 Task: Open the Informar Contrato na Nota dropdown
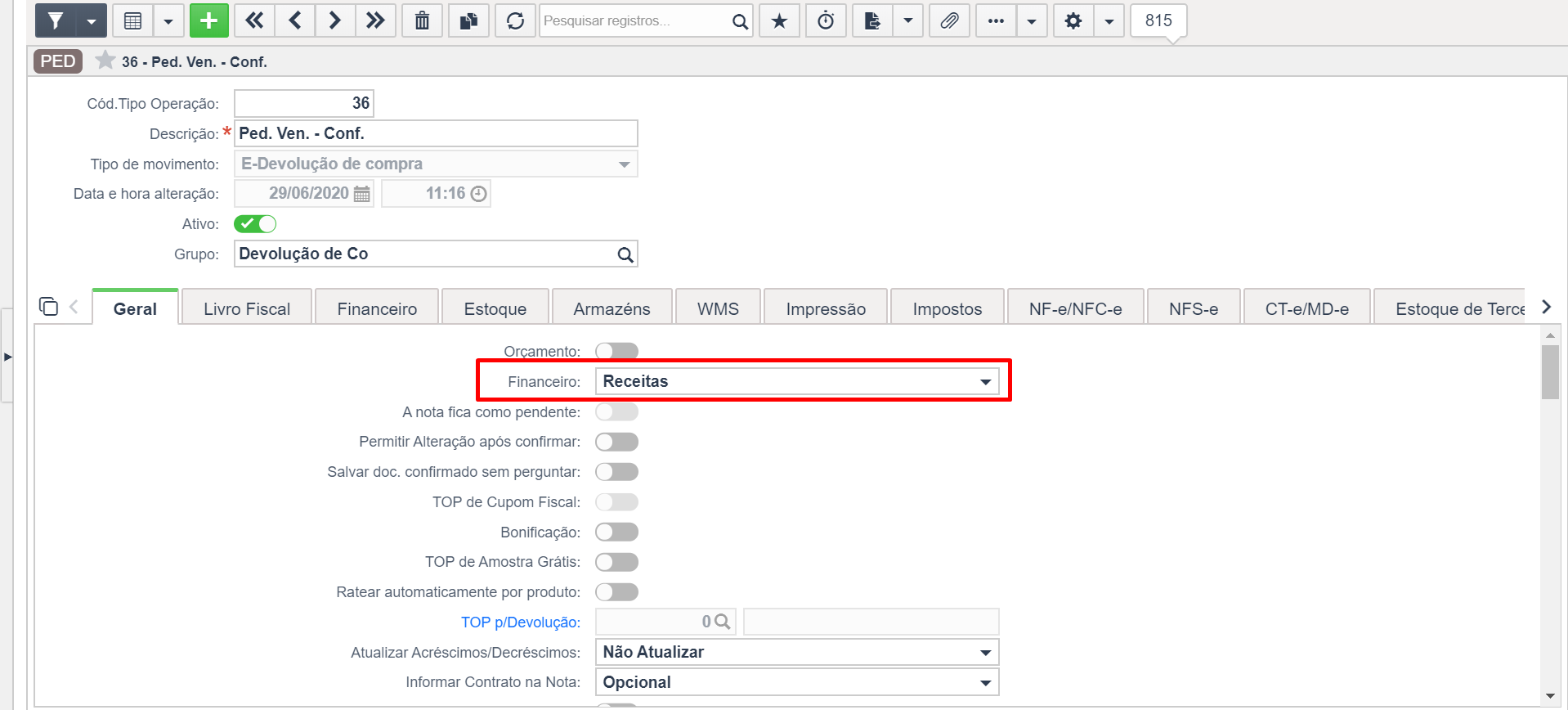tap(797, 682)
